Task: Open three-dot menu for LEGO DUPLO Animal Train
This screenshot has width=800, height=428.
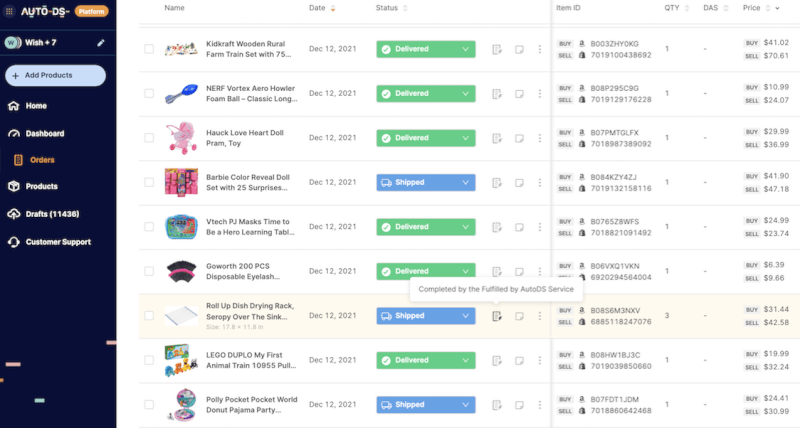Action: 540,361
